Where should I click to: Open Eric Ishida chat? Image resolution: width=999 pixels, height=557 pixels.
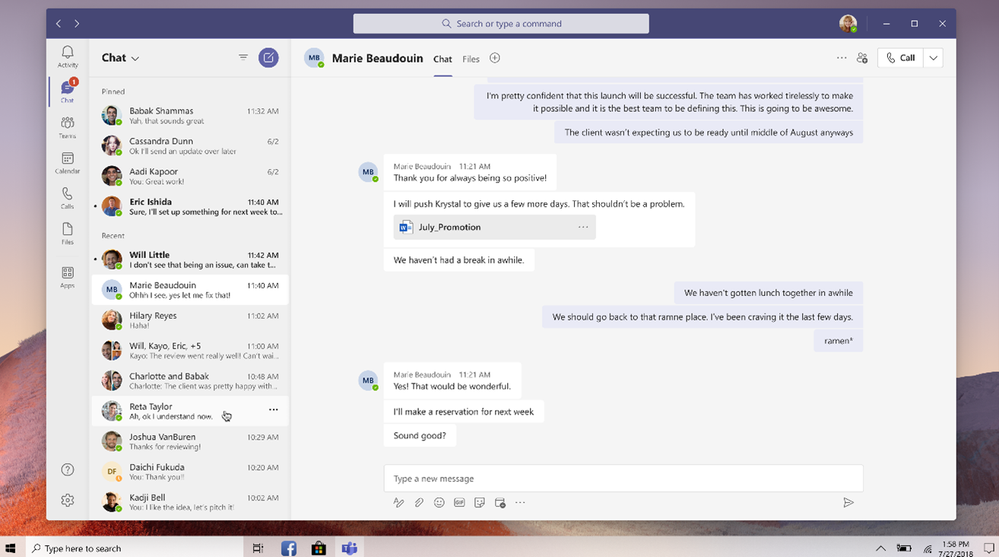click(190, 206)
